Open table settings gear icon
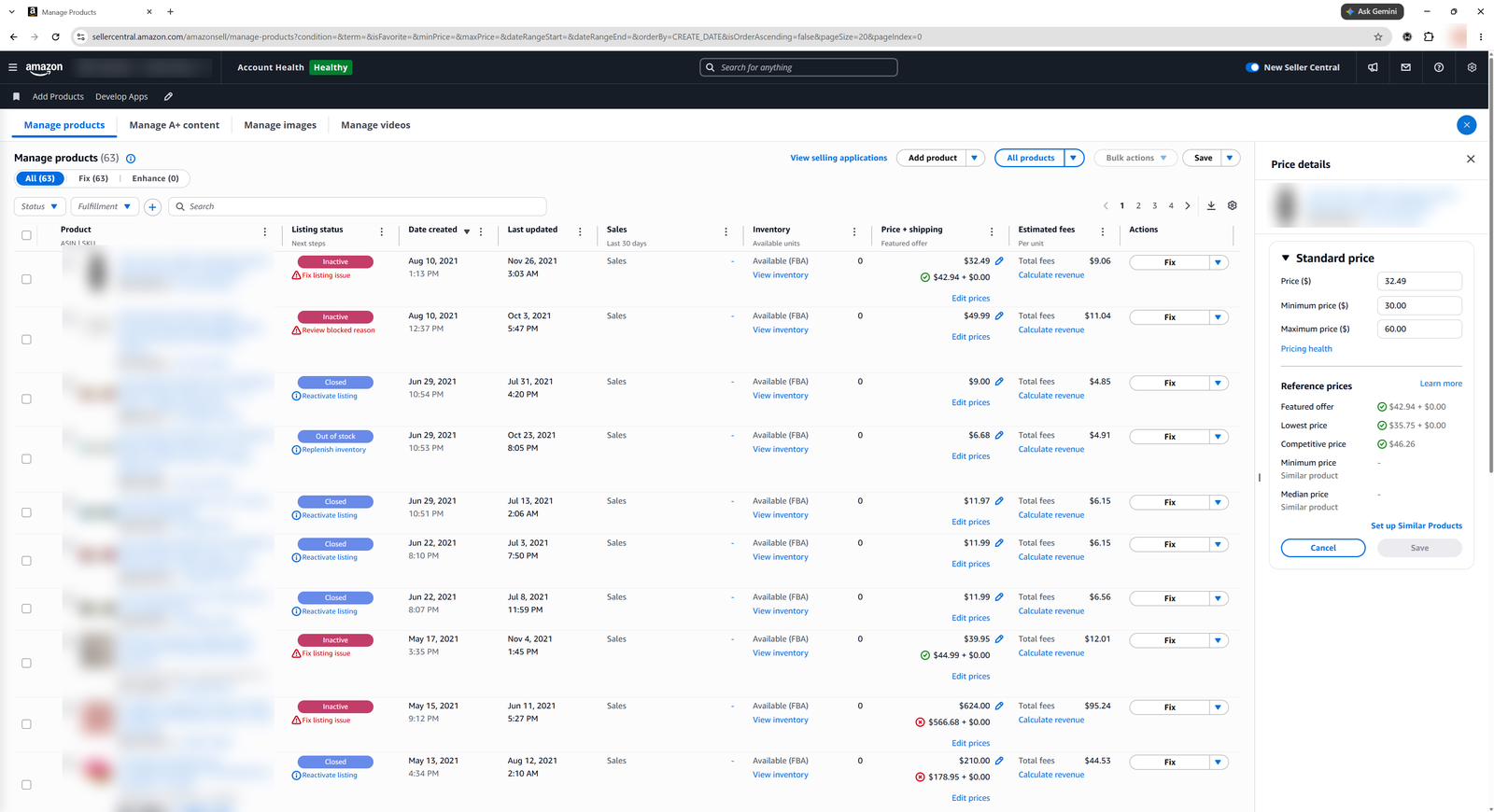 tap(1233, 206)
